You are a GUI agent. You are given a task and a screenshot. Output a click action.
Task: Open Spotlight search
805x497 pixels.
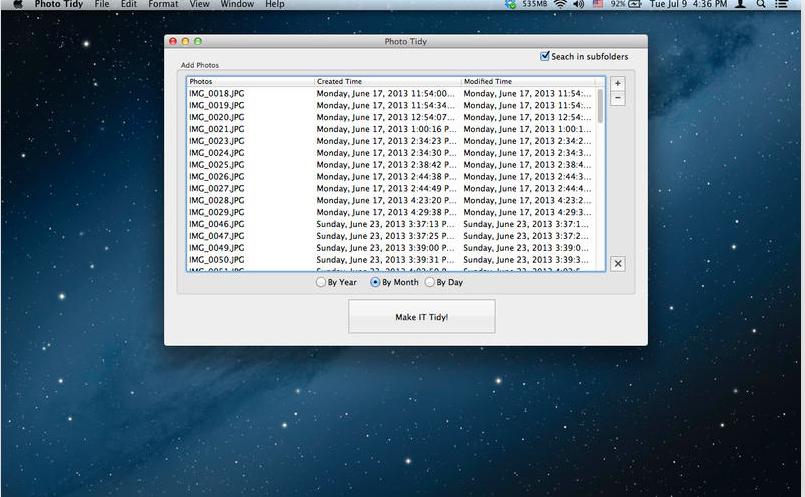pos(761,4)
